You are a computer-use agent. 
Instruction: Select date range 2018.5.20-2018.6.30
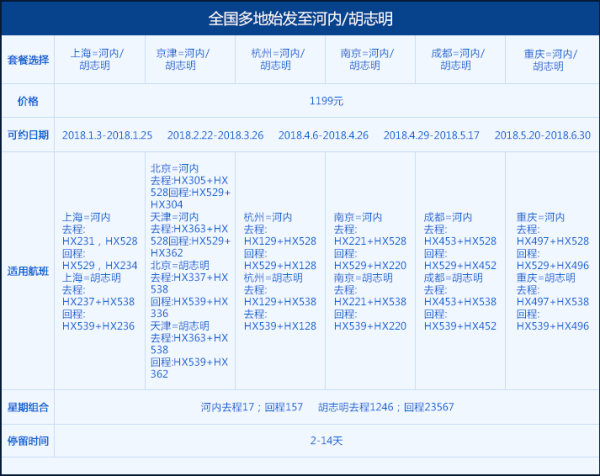click(x=543, y=135)
